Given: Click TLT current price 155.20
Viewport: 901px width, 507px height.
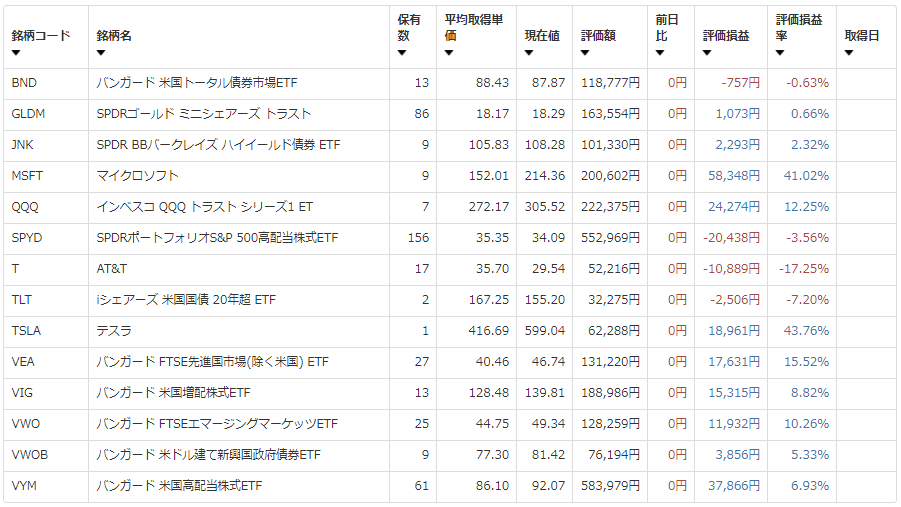Looking at the screenshot, I should (545, 300).
